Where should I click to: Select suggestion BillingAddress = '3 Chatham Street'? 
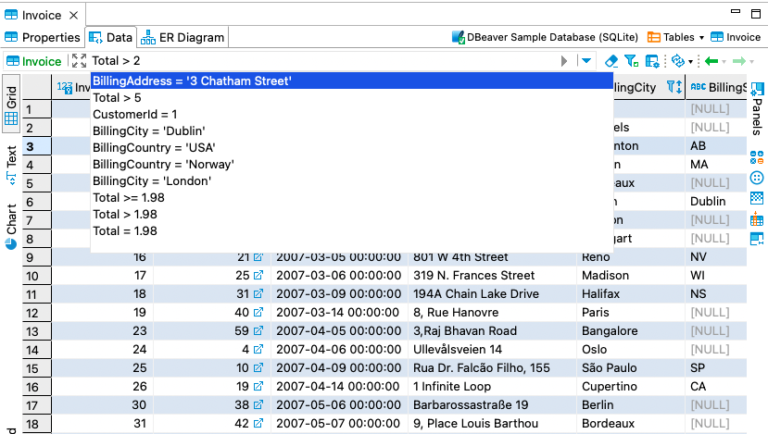352,81
